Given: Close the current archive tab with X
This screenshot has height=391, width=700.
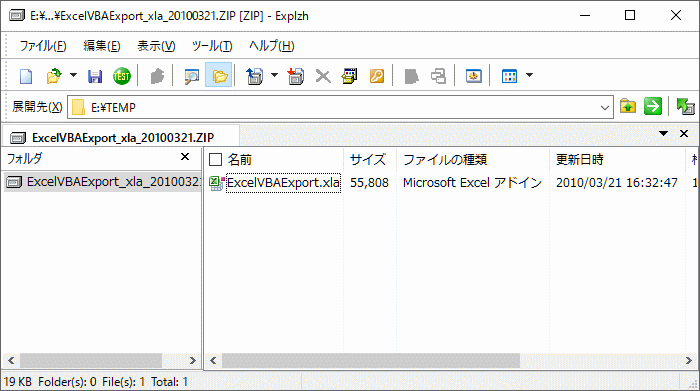Looking at the screenshot, I should [684, 133].
